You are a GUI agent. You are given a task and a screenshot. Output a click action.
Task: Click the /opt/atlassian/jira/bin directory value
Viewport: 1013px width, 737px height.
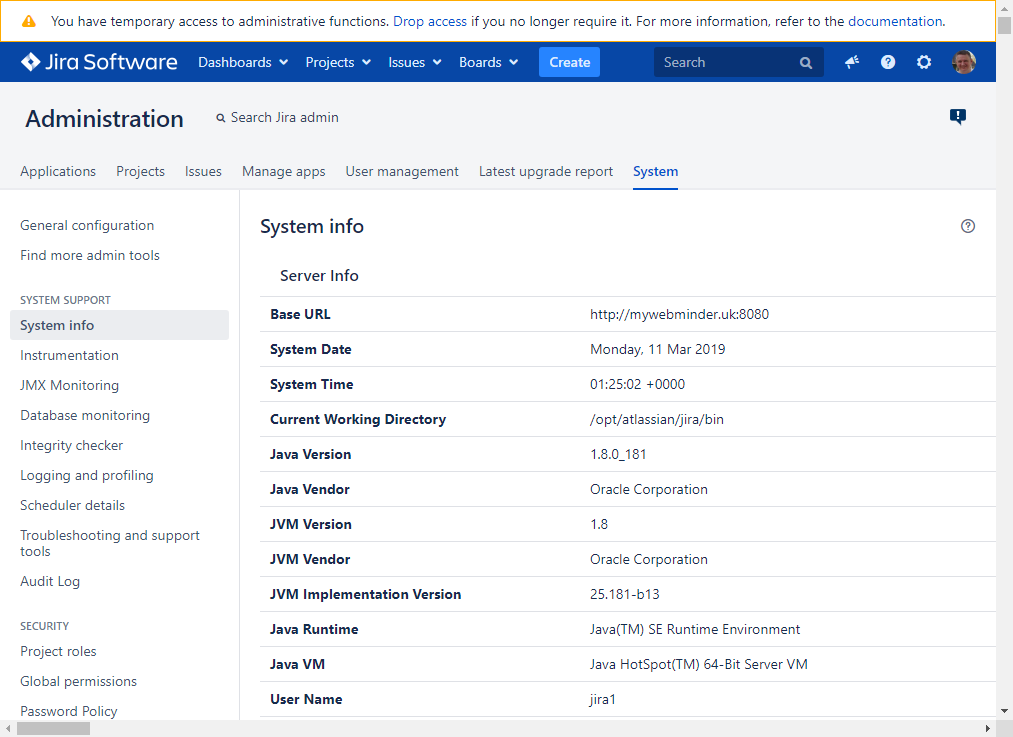pos(656,419)
